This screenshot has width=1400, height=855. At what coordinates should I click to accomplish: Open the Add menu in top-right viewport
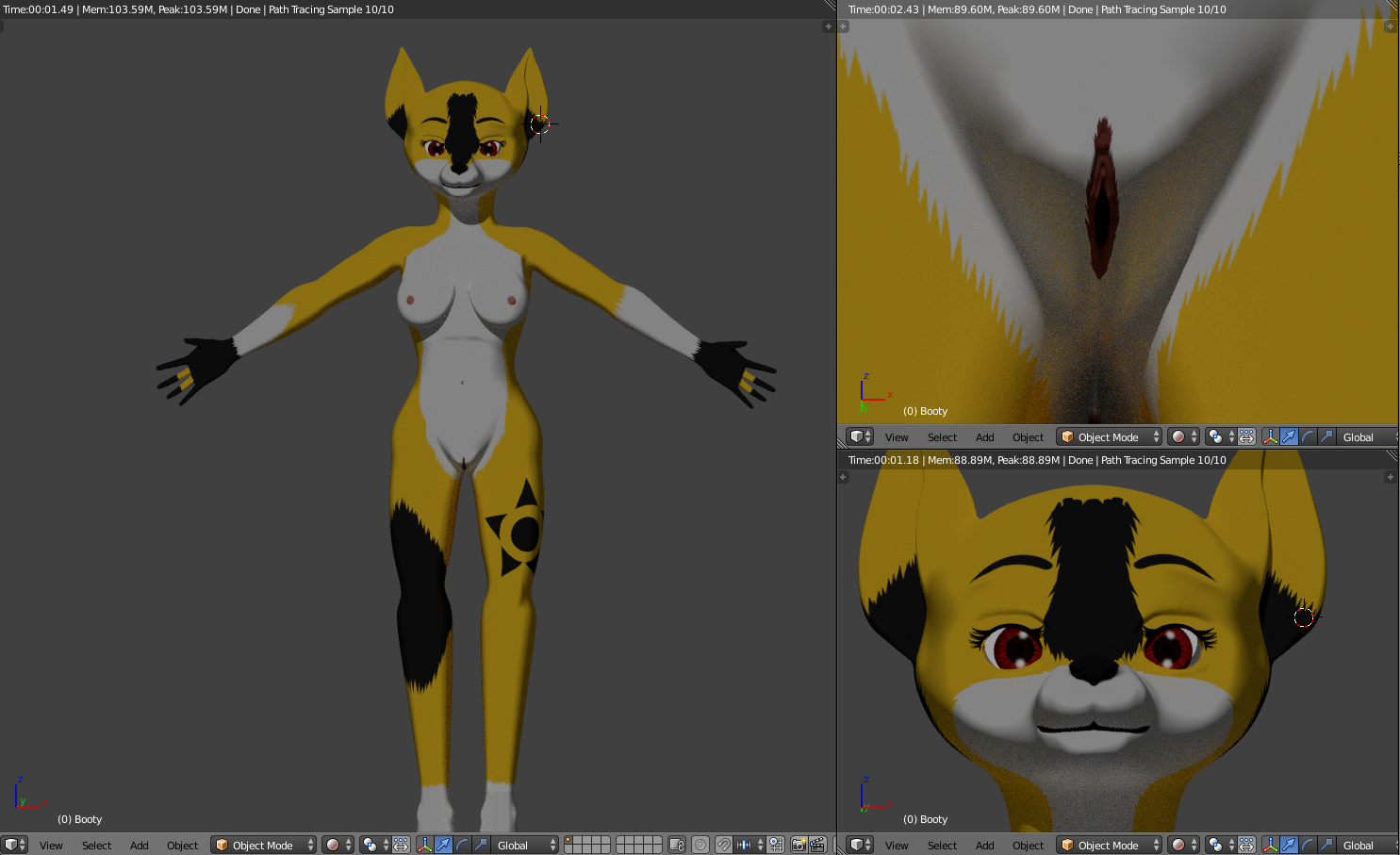pyautogui.click(x=984, y=437)
